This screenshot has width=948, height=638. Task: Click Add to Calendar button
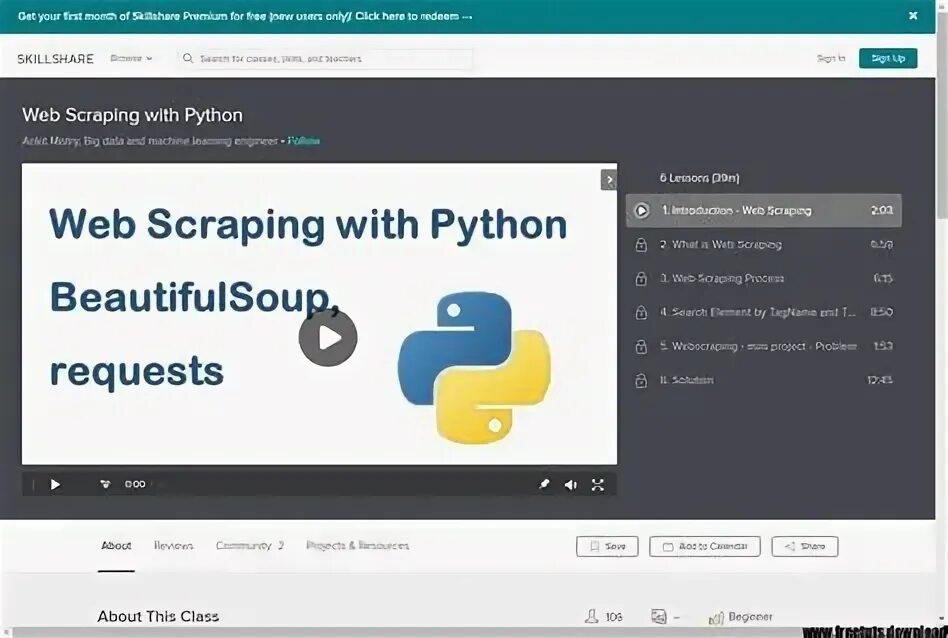click(x=705, y=546)
